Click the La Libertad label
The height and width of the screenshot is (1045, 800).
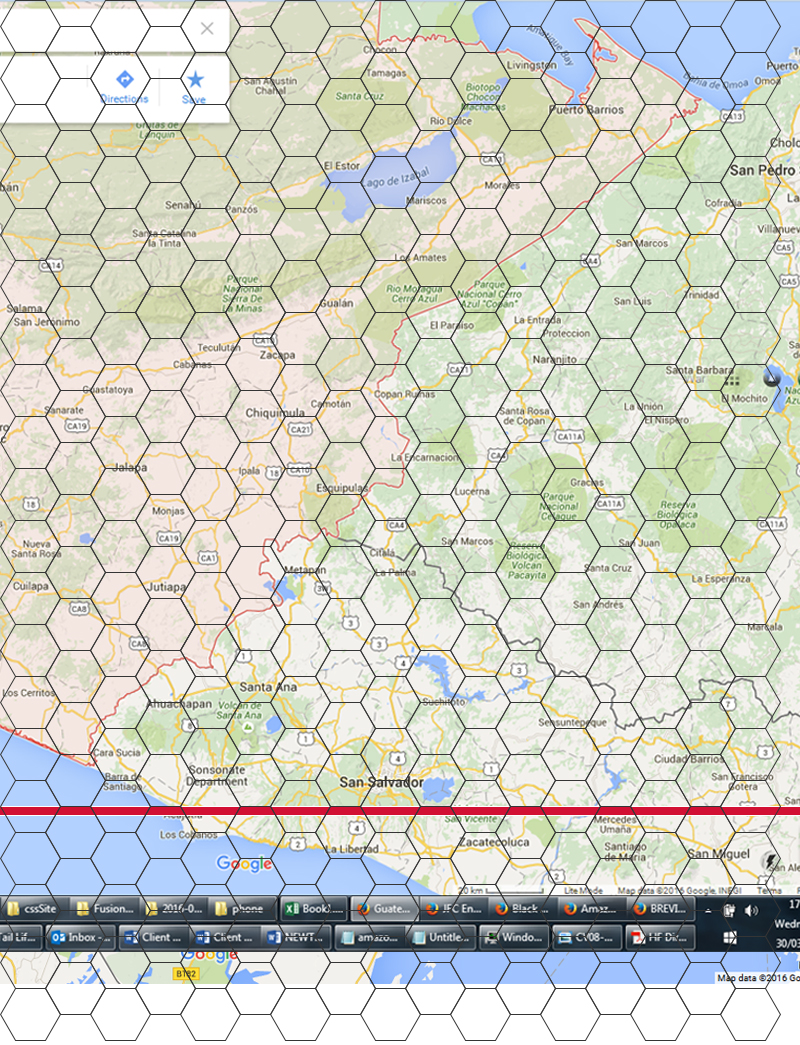tap(351, 849)
